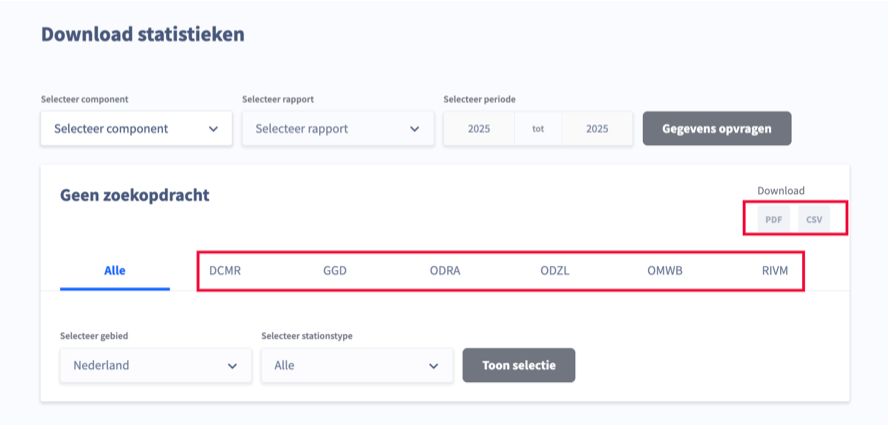Download the statistics as CSV
This screenshot has width=889, height=425.
(x=814, y=219)
